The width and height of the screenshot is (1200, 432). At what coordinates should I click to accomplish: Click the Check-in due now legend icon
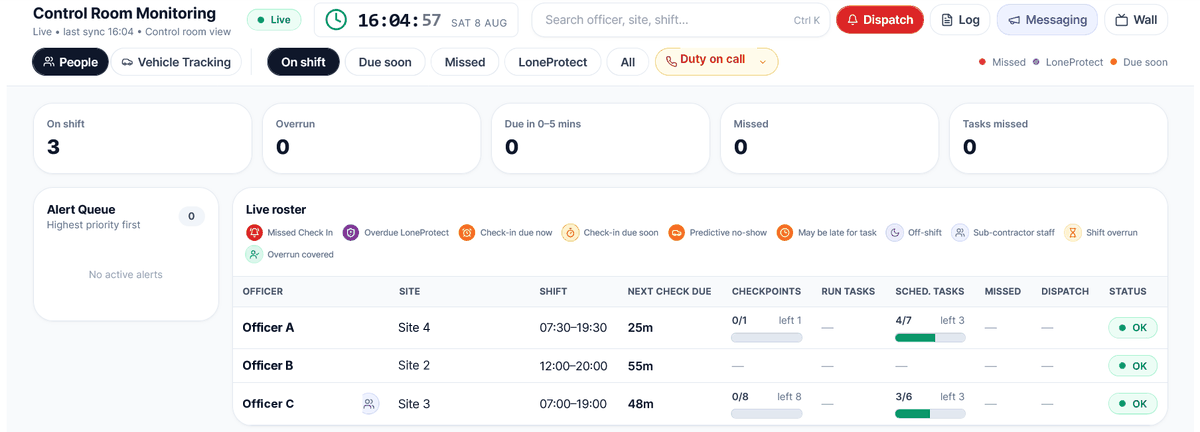[x=467, y=232]
